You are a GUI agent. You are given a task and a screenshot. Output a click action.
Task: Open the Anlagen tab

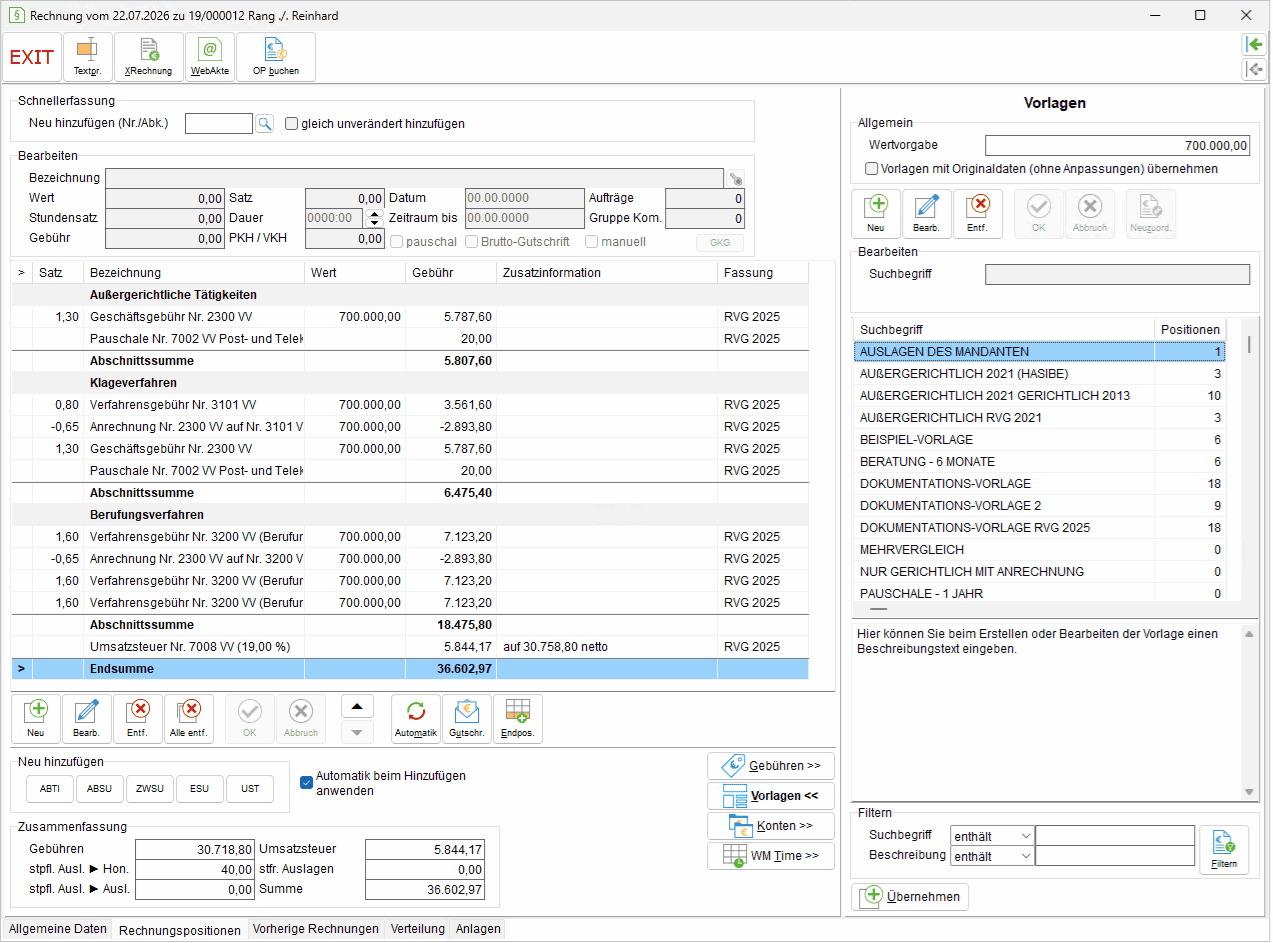[x=479, y=929]
